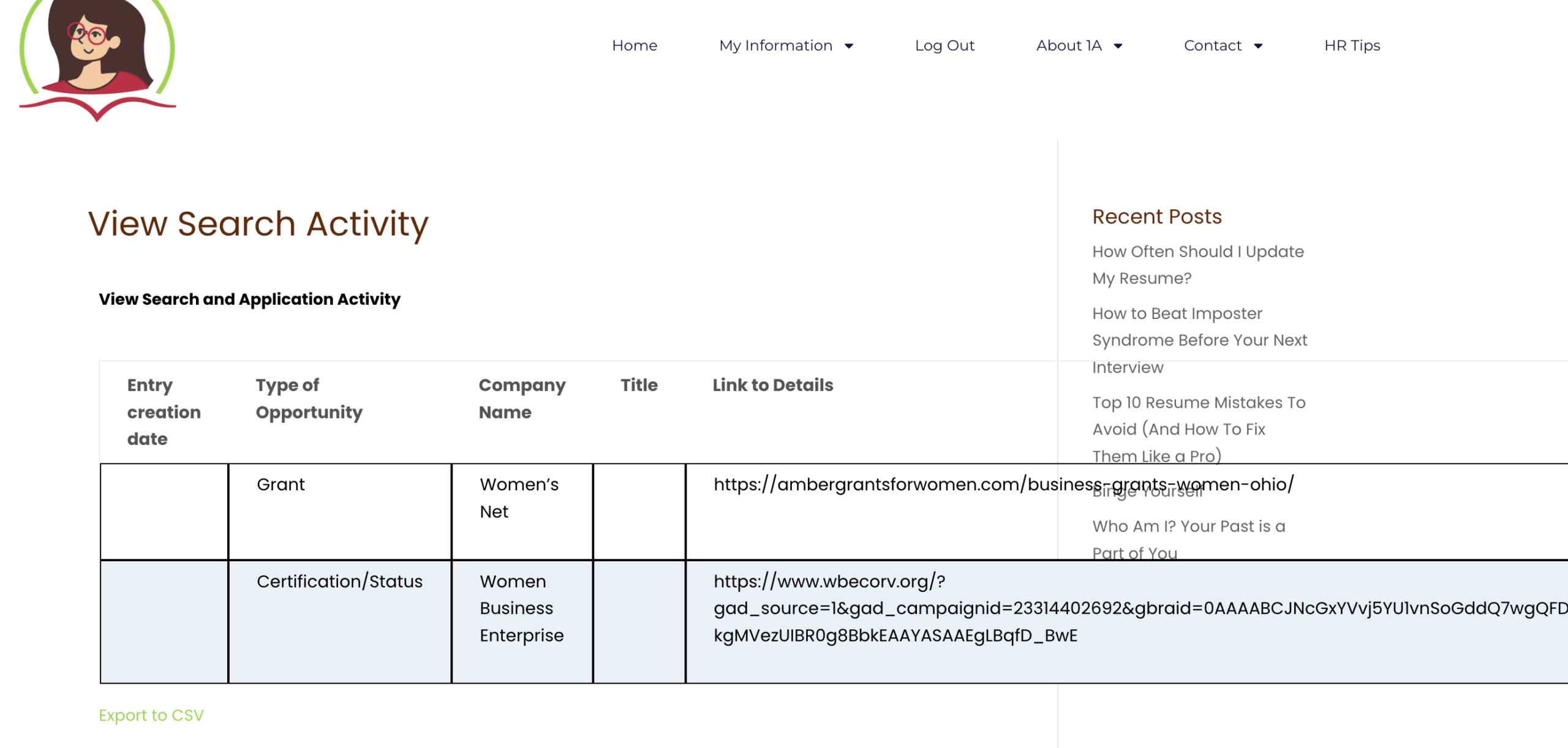Expand the About 1A dropdown arrow
The height and width of the screenshot is (748, 1568).
(1118, 46)
